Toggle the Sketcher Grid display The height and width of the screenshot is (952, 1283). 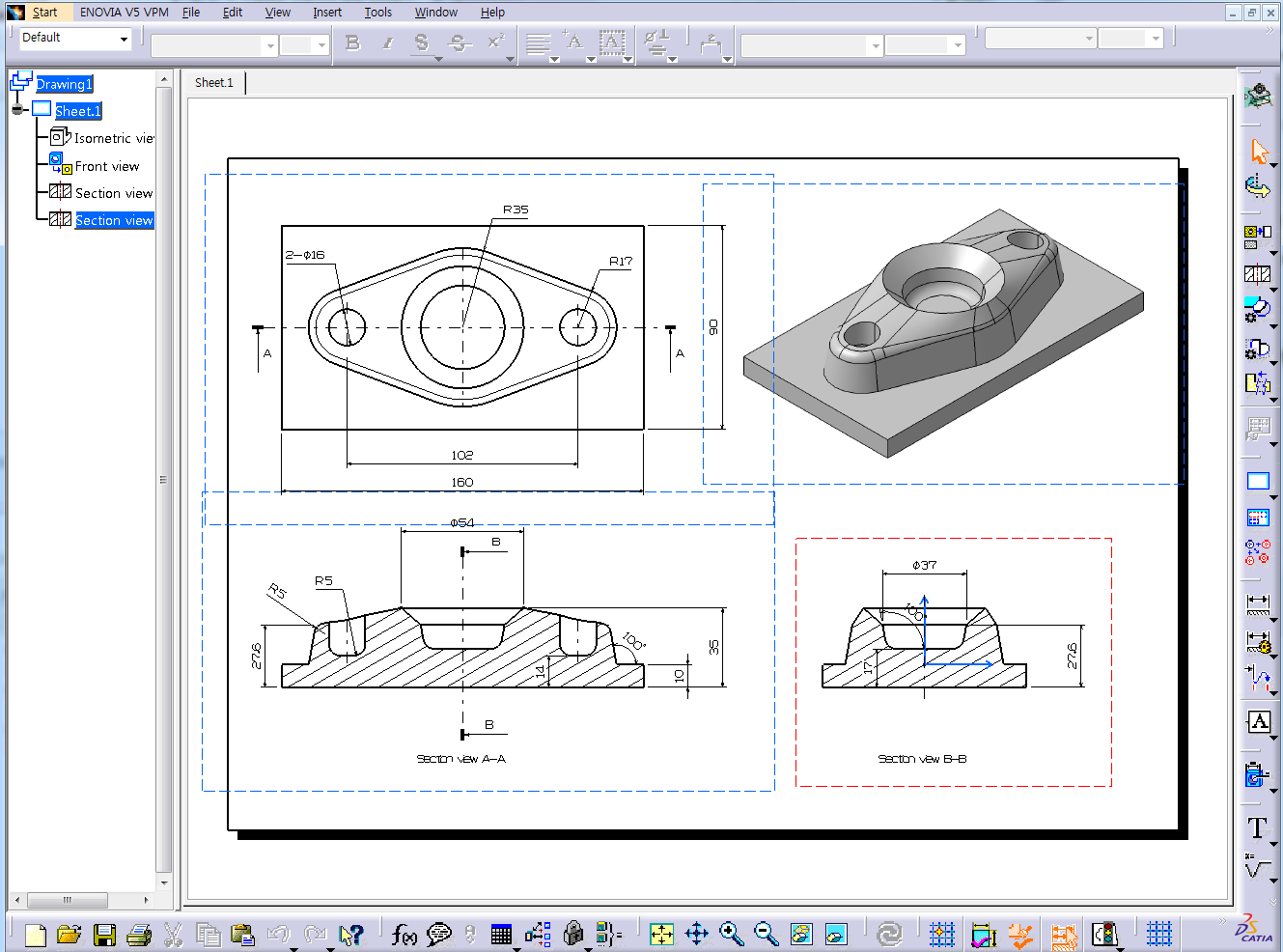pos(1158,934)
